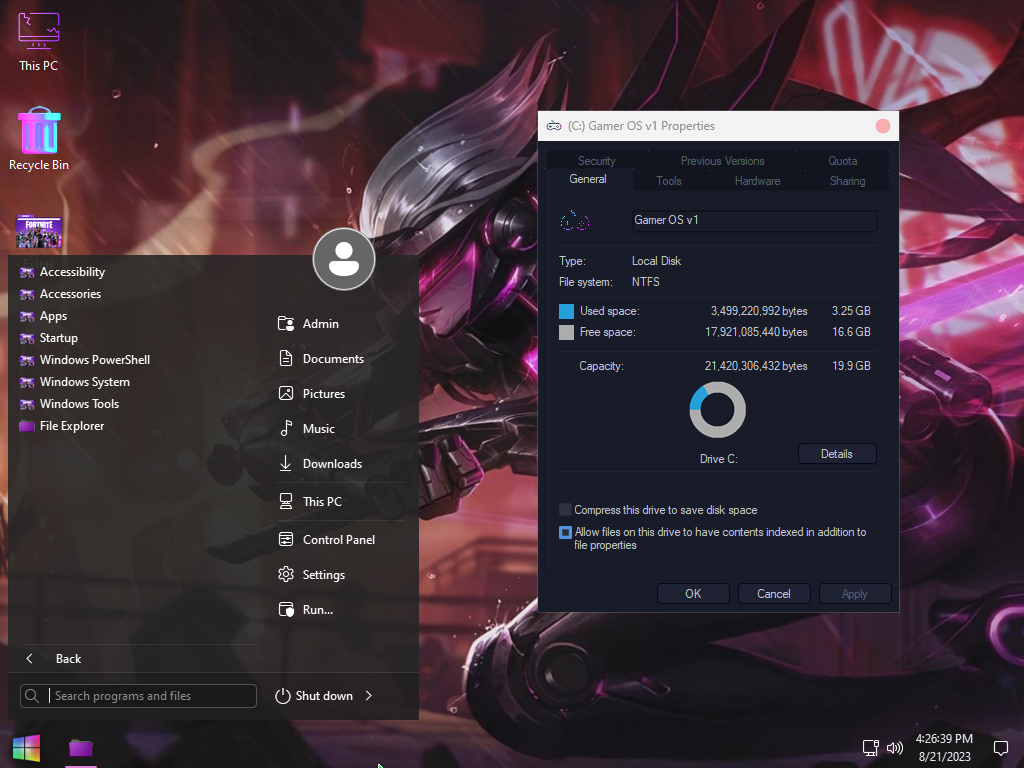Switch to the Quota tab
1024x768 pixels.
coord(842,161)
